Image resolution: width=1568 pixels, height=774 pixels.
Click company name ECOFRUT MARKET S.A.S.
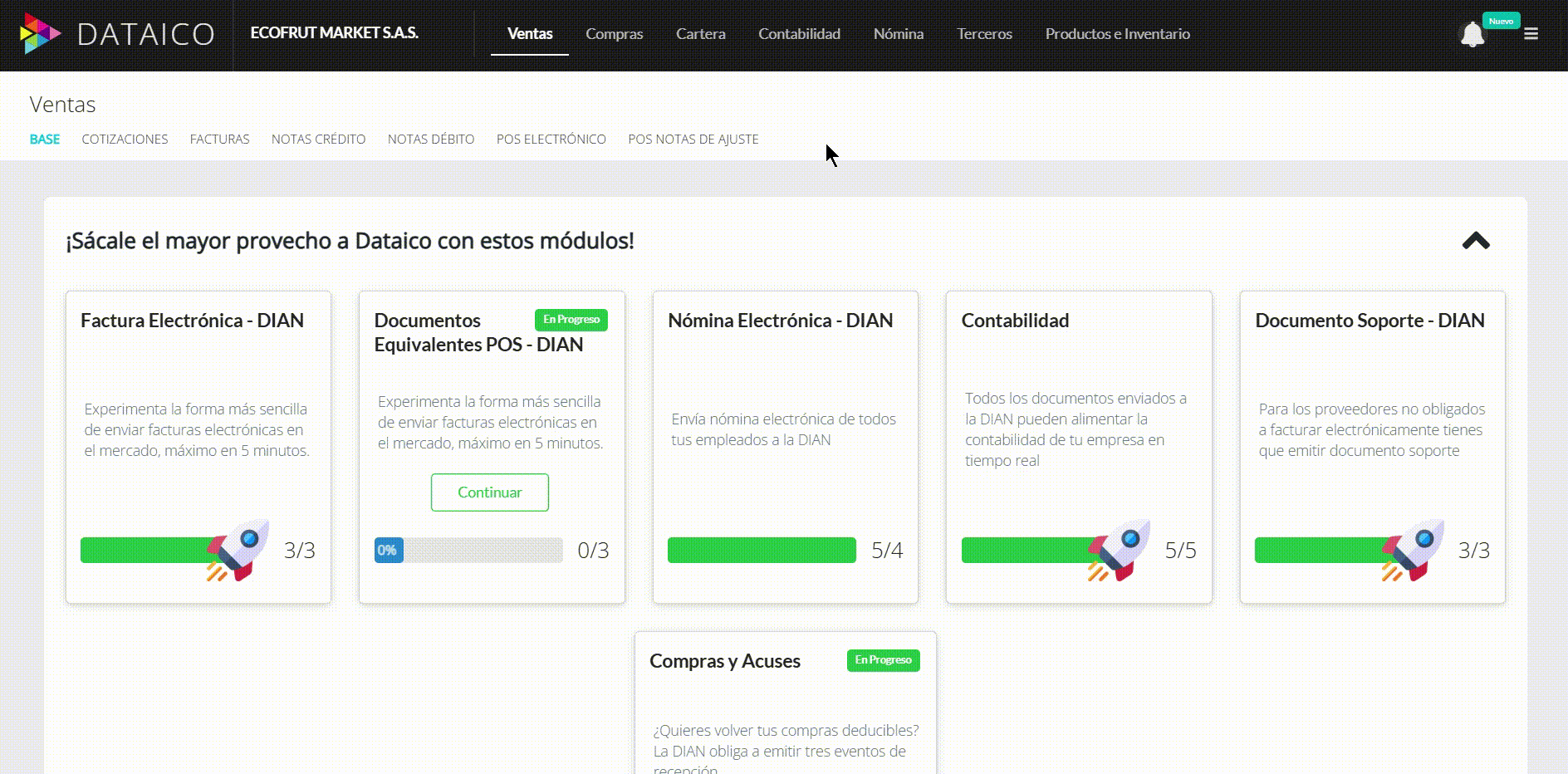[334, 33]
